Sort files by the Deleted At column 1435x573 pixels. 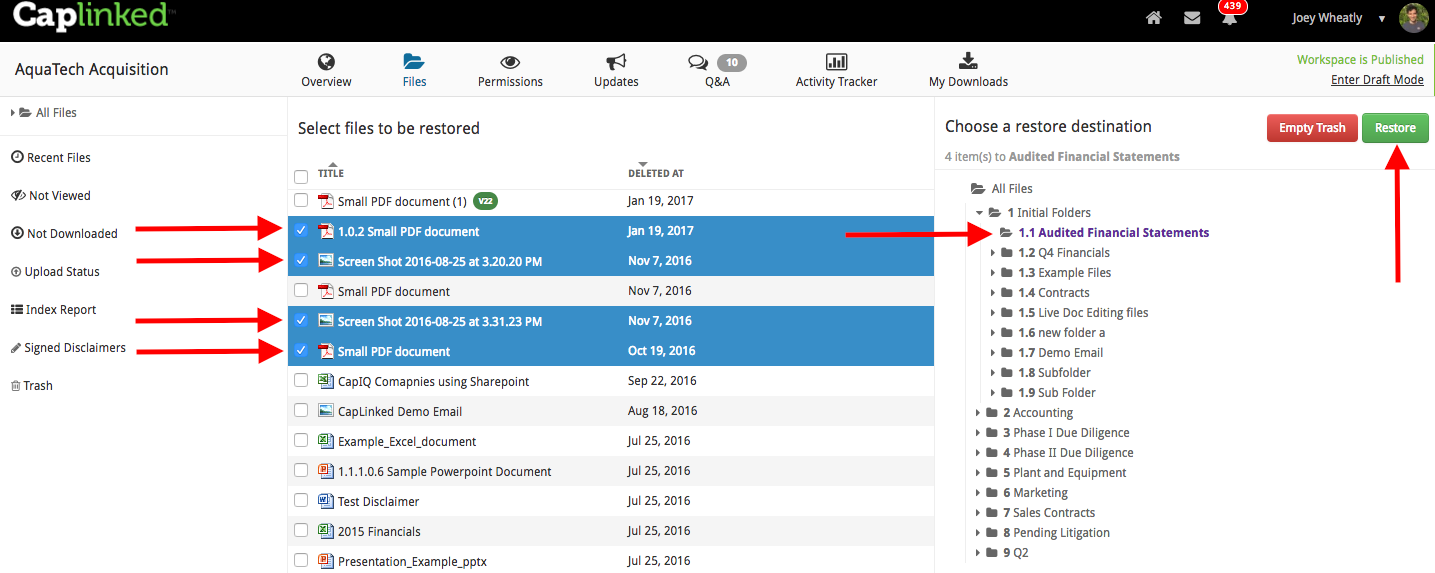point(656,173)
